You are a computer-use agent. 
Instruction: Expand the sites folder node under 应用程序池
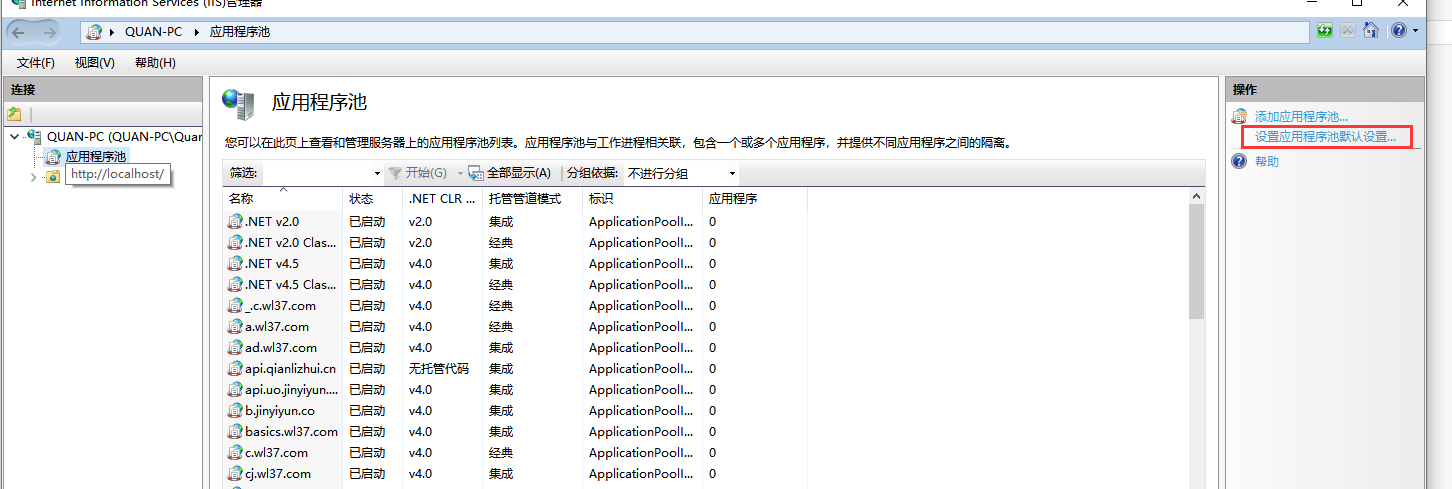tap(33, 177)
